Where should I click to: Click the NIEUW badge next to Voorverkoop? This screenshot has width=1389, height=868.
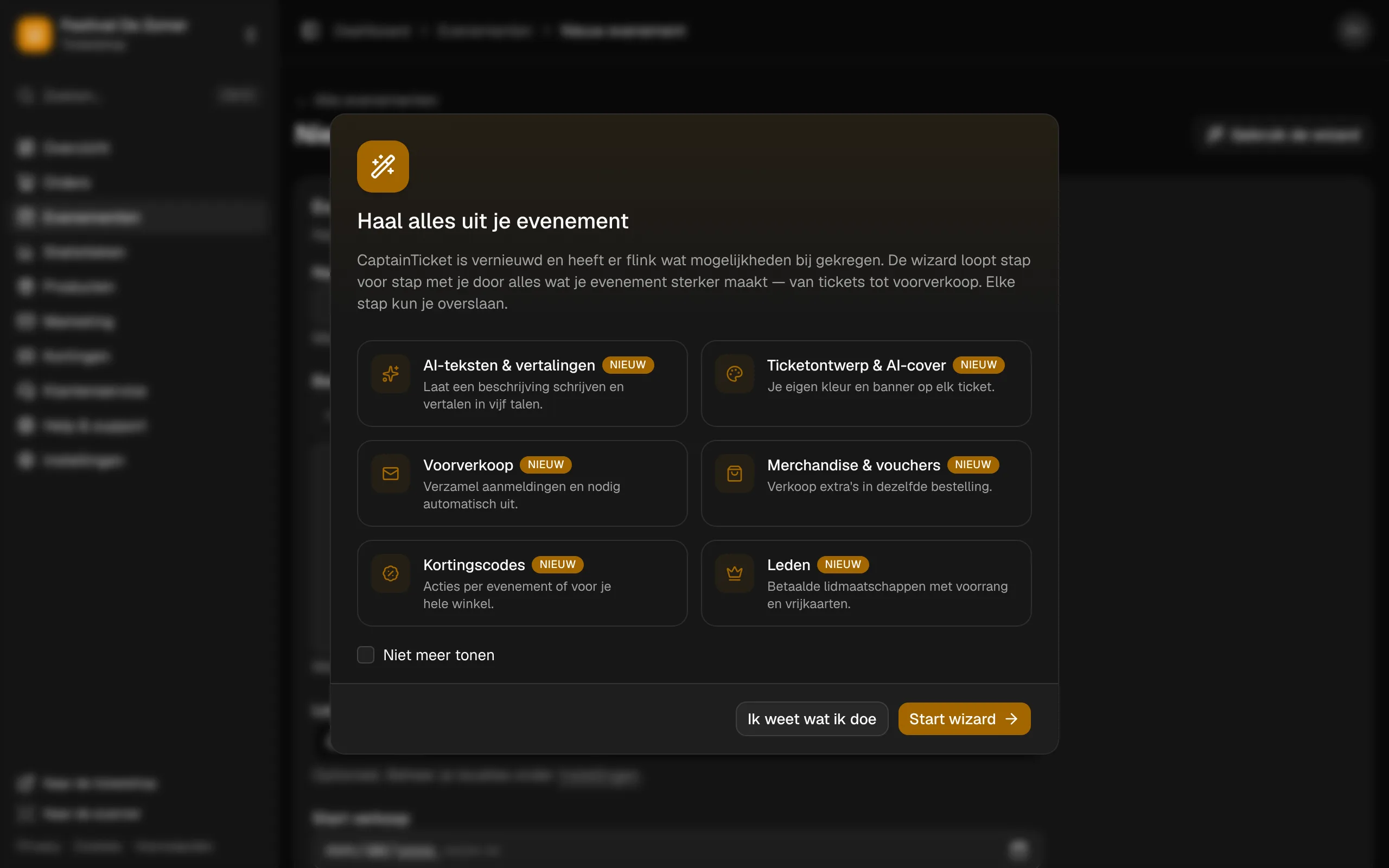[546, 465]
